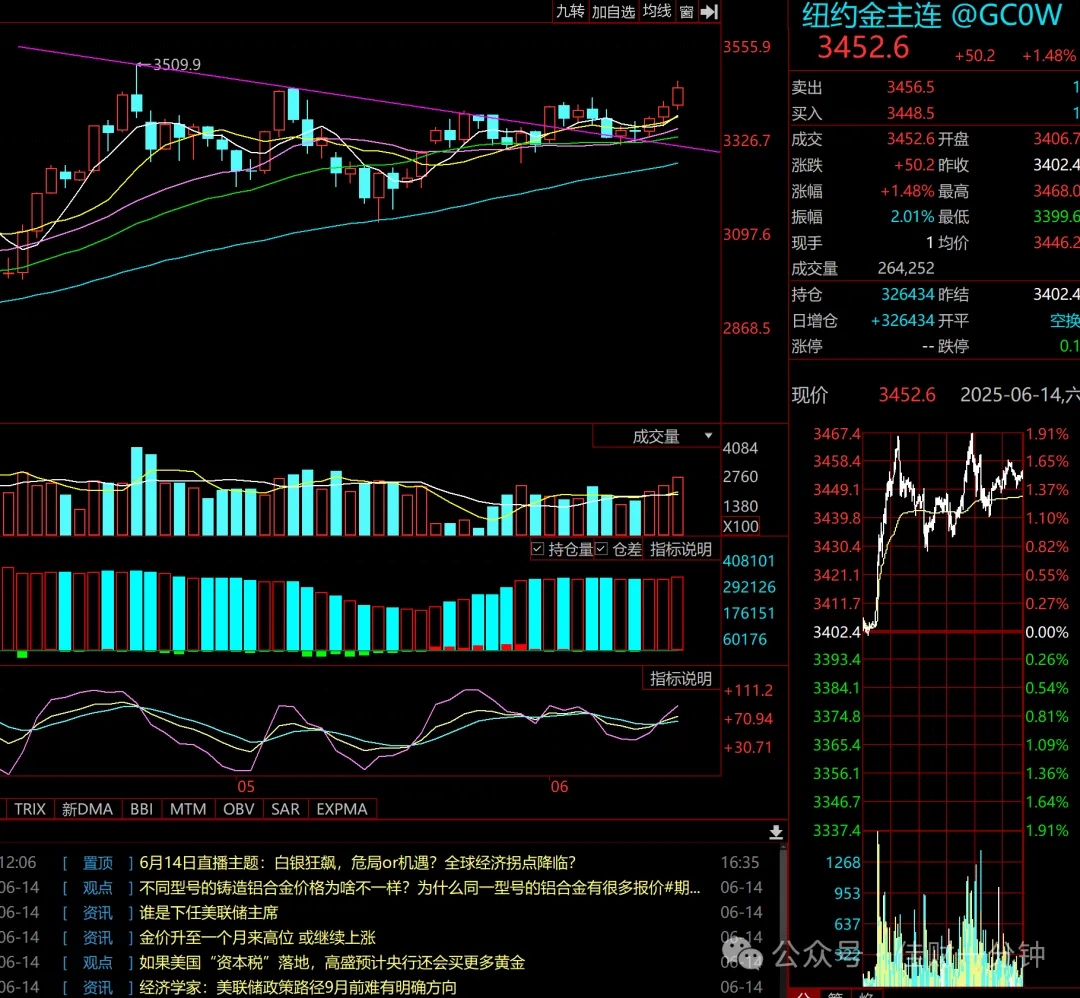Click the news list vertical scrollbar
Screen dimensions: 1080x998
click(782, 919)
